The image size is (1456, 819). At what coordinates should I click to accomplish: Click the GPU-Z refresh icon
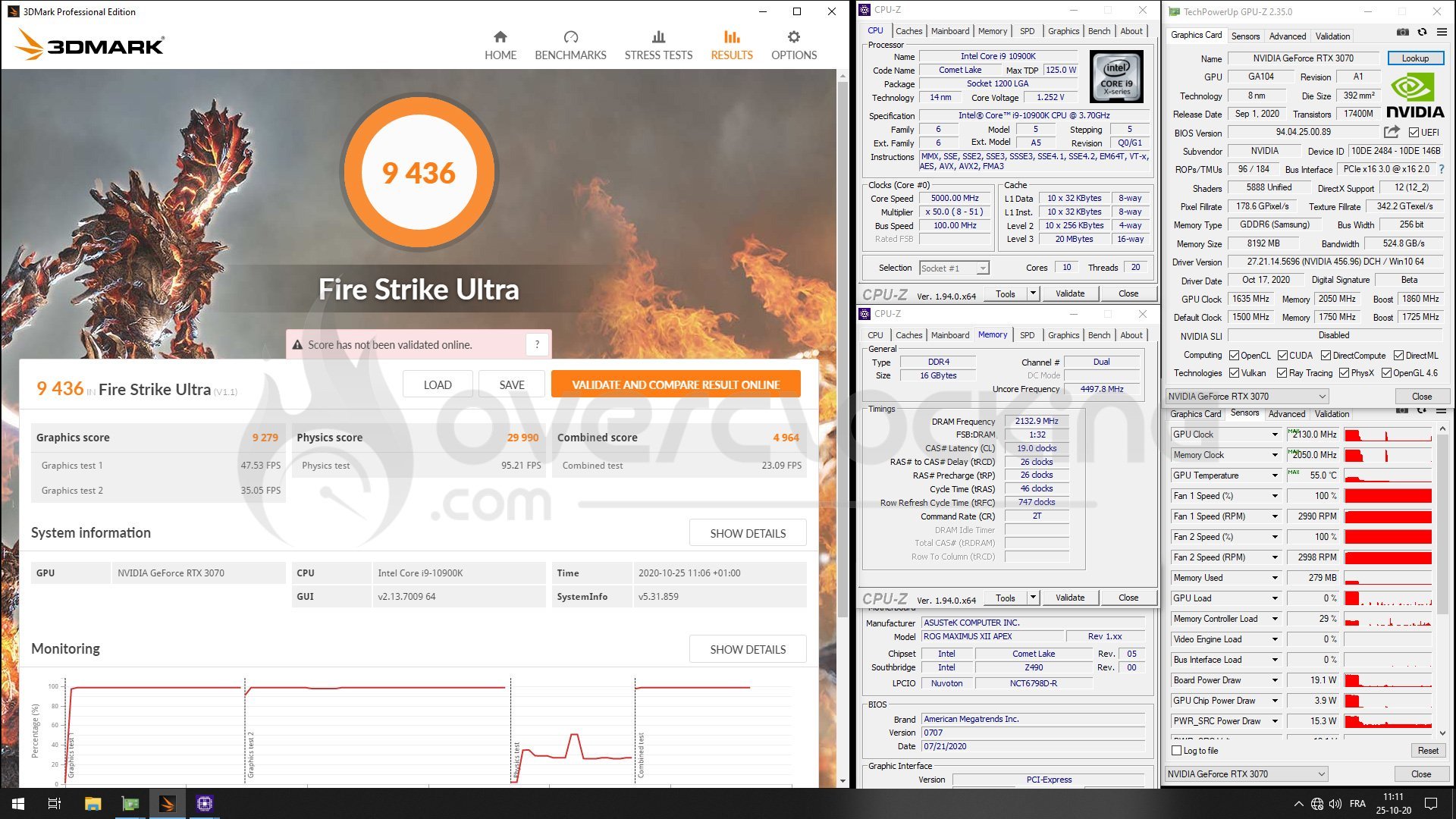pyautogui.click(x=1422, y=32)
